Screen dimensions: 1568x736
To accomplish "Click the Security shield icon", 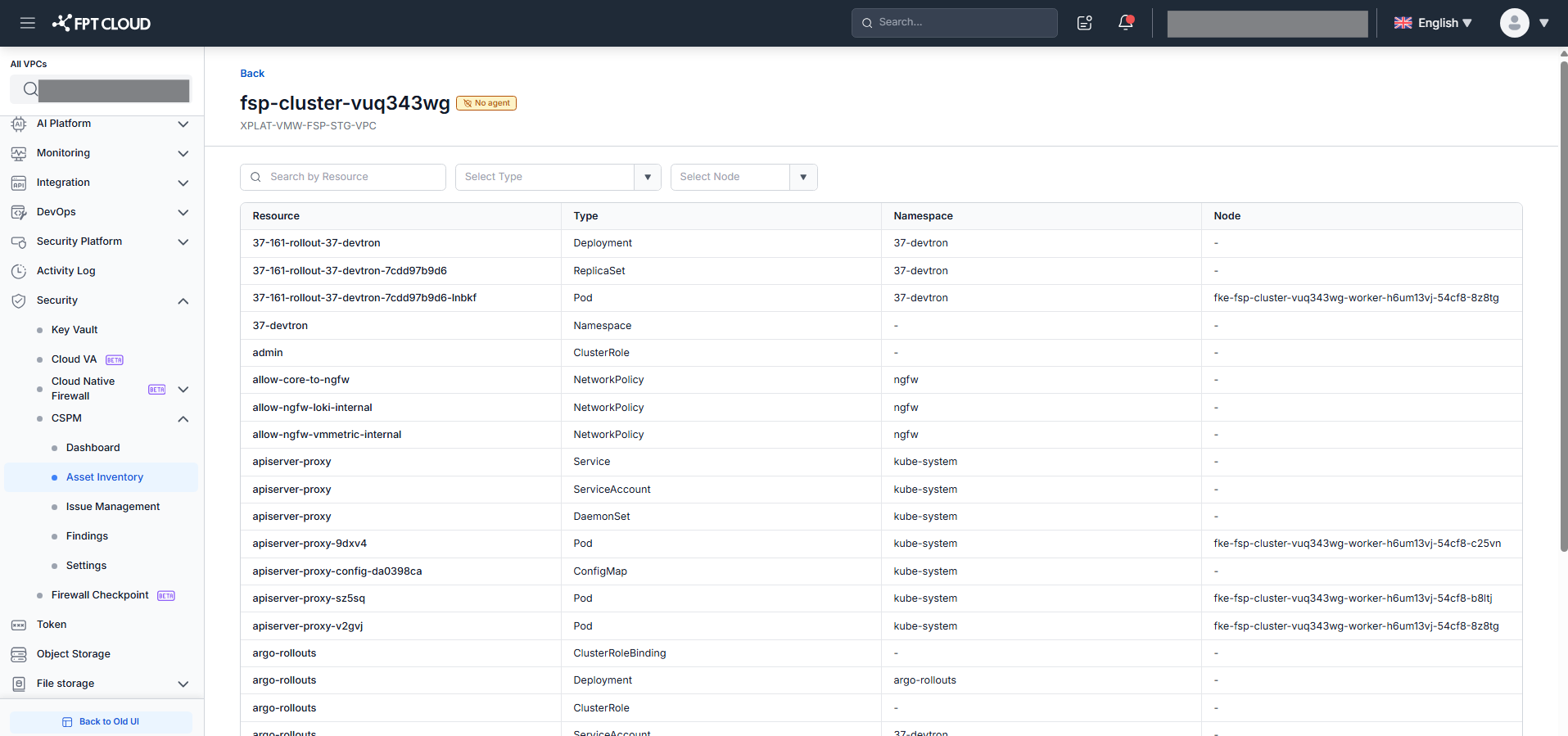I will [x=19, y=300].
